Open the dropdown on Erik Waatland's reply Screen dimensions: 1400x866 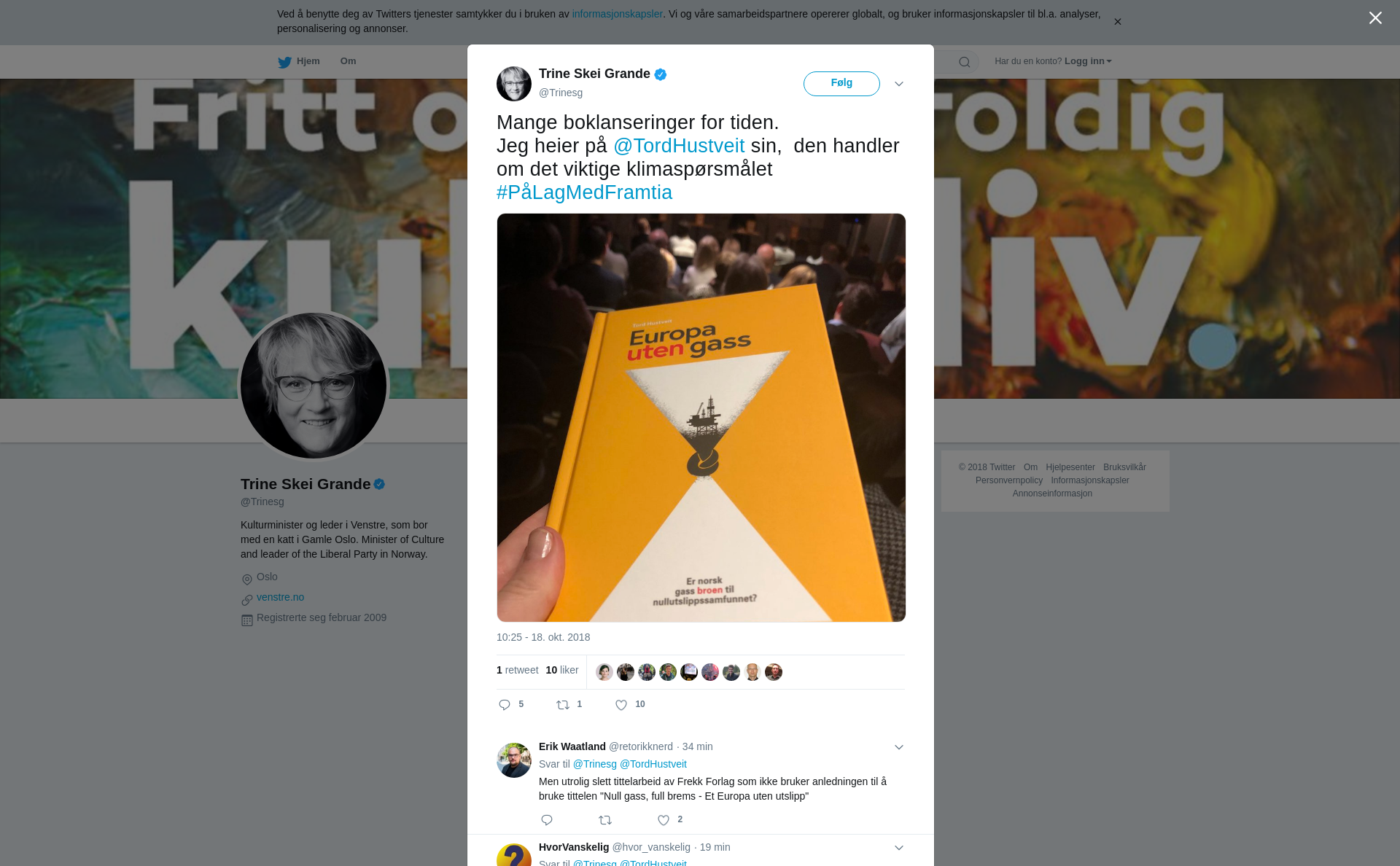[x=899, y=747]
